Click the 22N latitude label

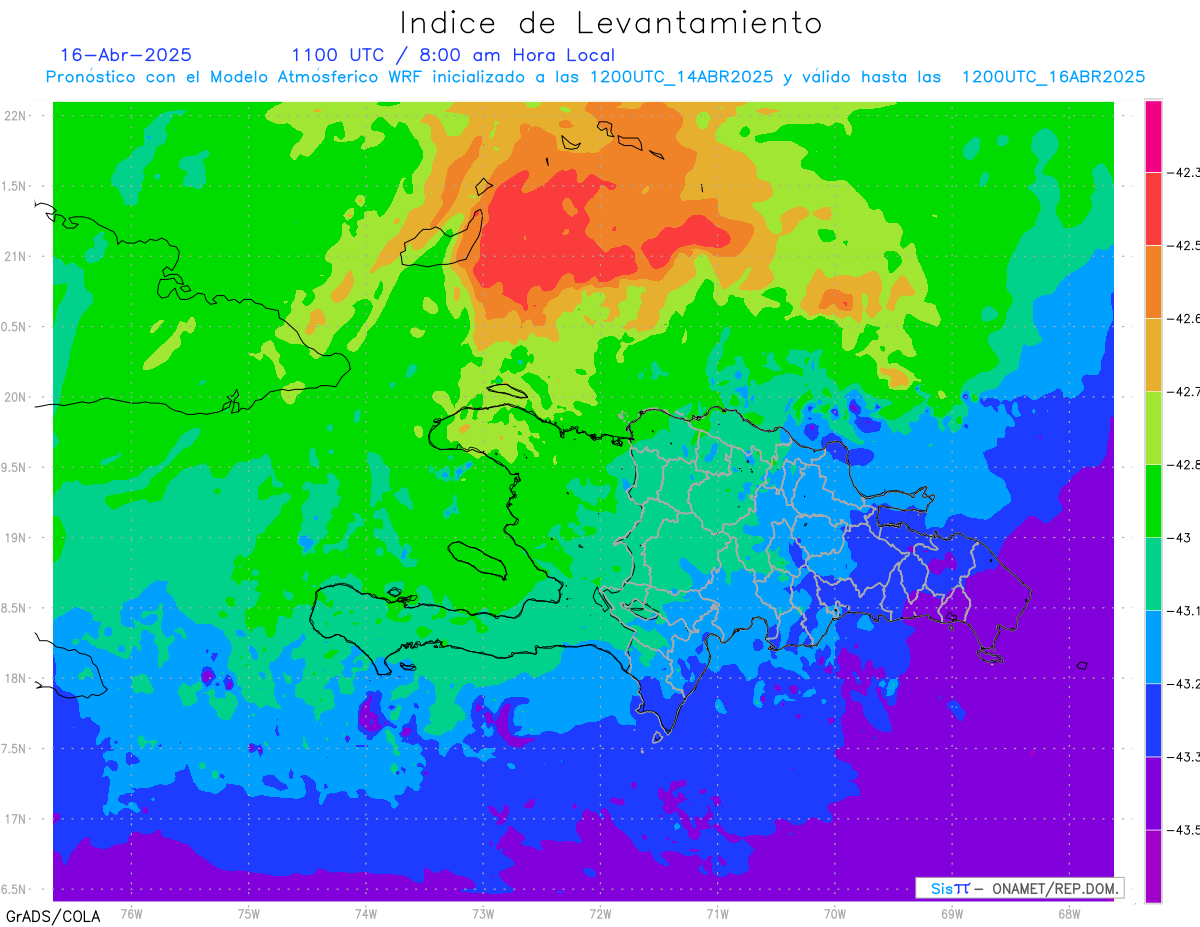point(16,116)
